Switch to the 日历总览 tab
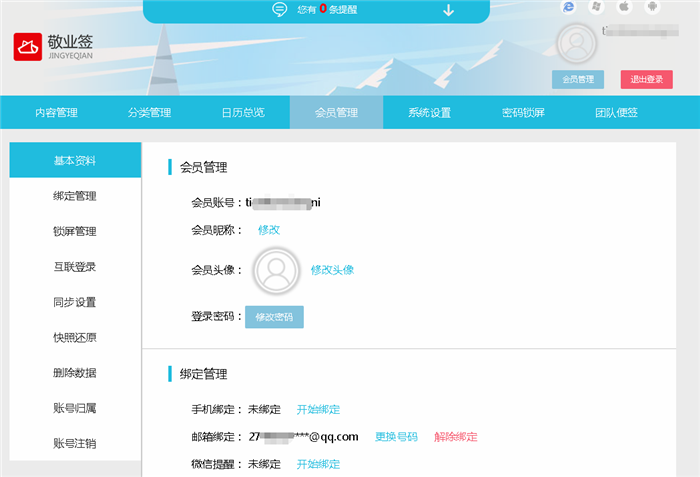 coord(243,113)
